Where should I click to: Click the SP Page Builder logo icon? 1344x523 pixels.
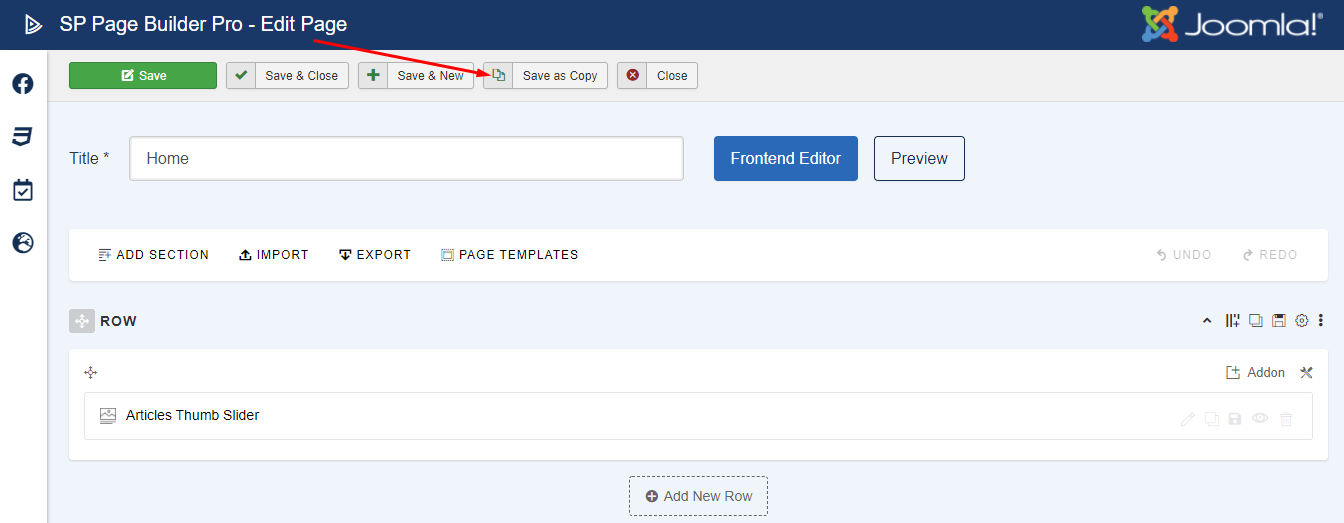point(34,24)
